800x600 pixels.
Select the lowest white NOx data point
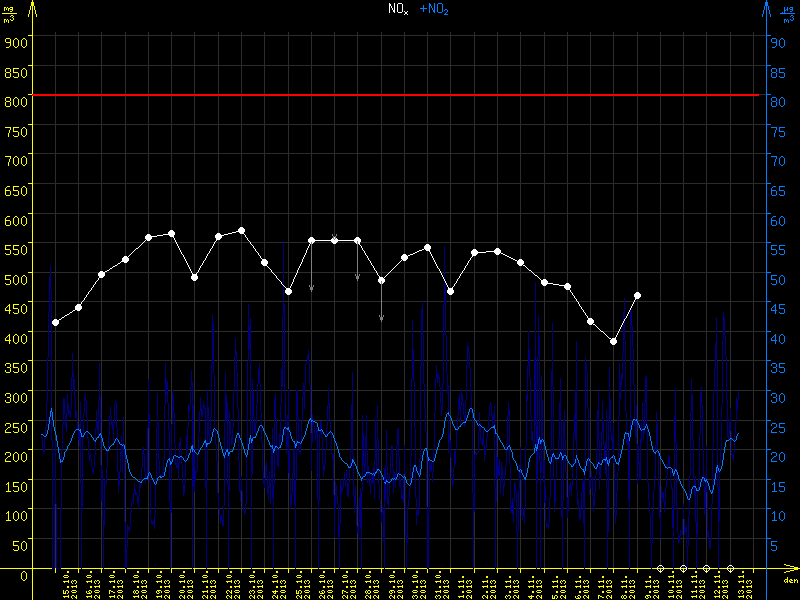[613, 341]
